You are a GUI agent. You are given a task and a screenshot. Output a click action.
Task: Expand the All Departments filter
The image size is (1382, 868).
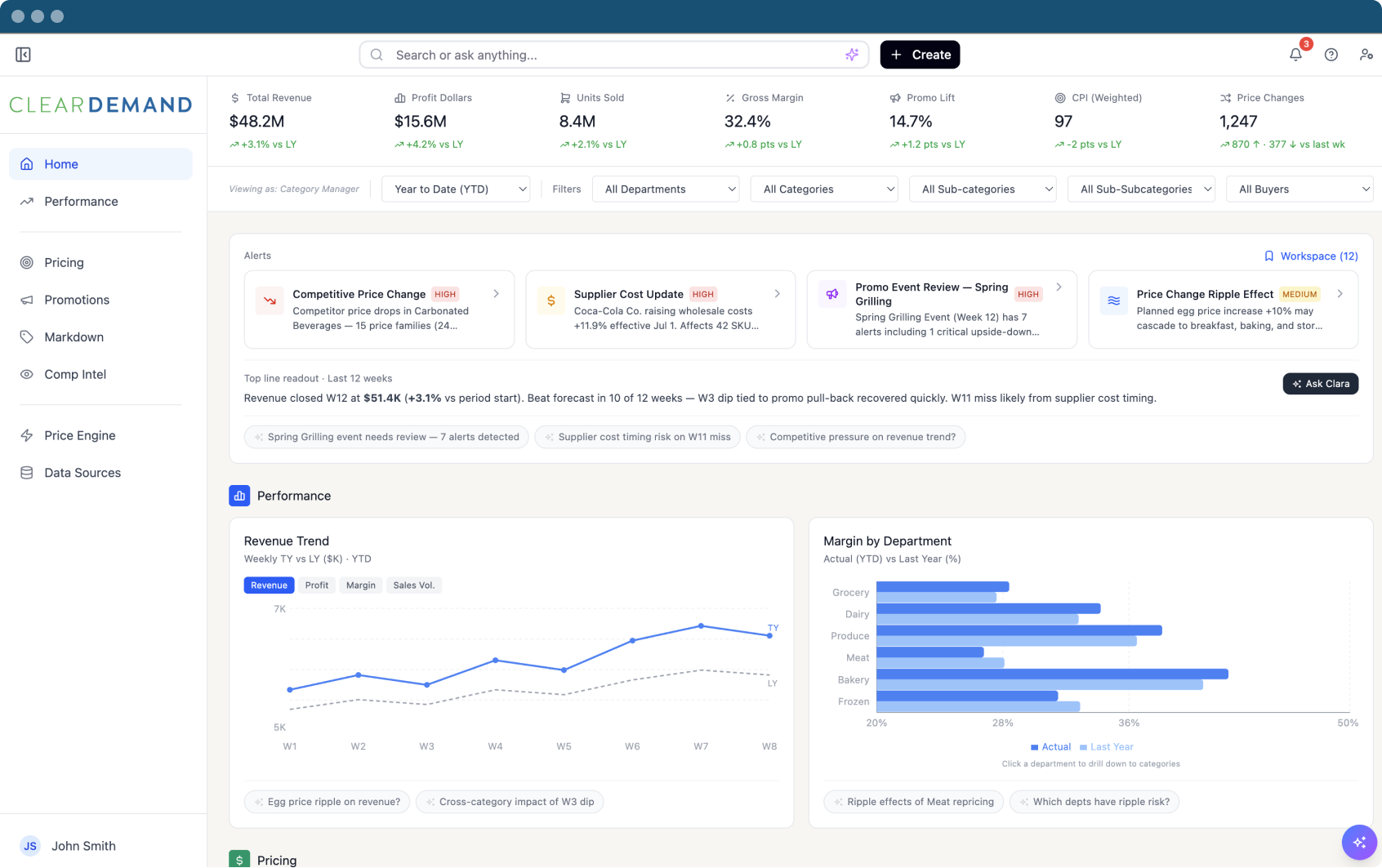(666, 189)
